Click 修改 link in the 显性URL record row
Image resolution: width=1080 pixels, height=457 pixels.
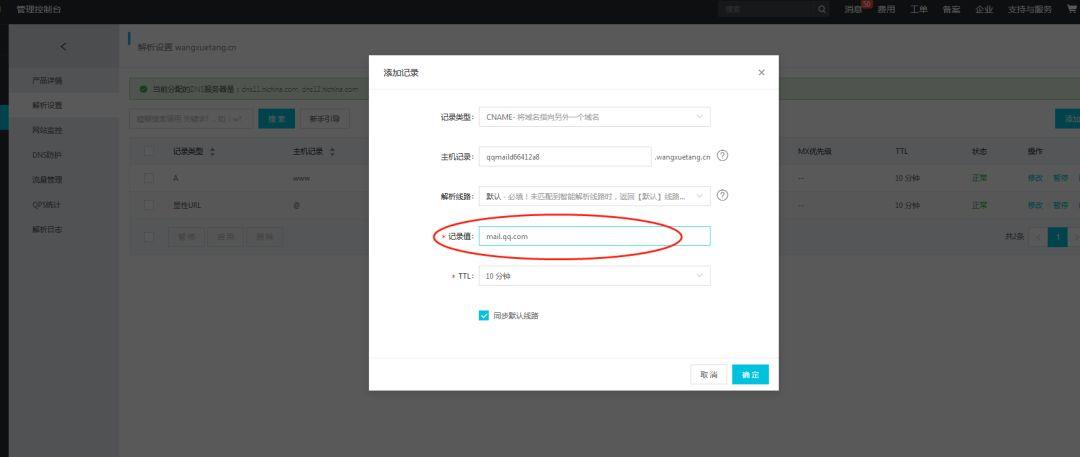[1035, 205]
